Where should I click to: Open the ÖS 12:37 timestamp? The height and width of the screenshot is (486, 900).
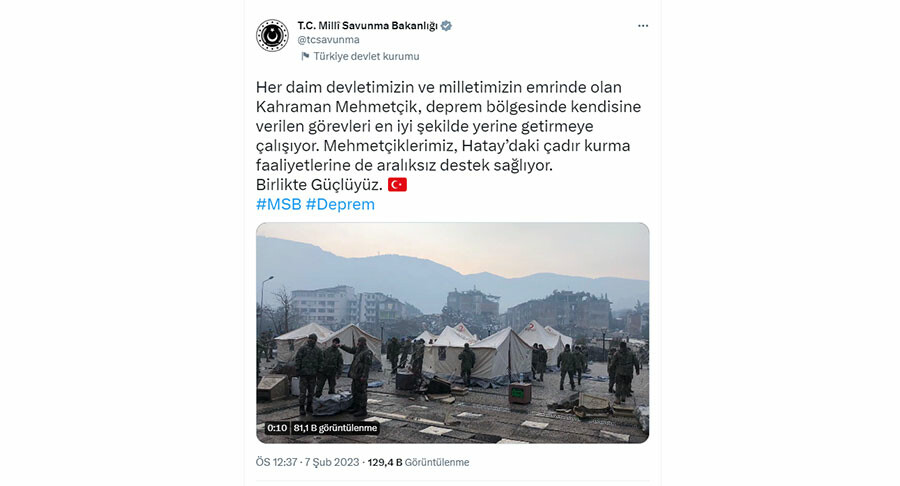(x=277, y=462)
